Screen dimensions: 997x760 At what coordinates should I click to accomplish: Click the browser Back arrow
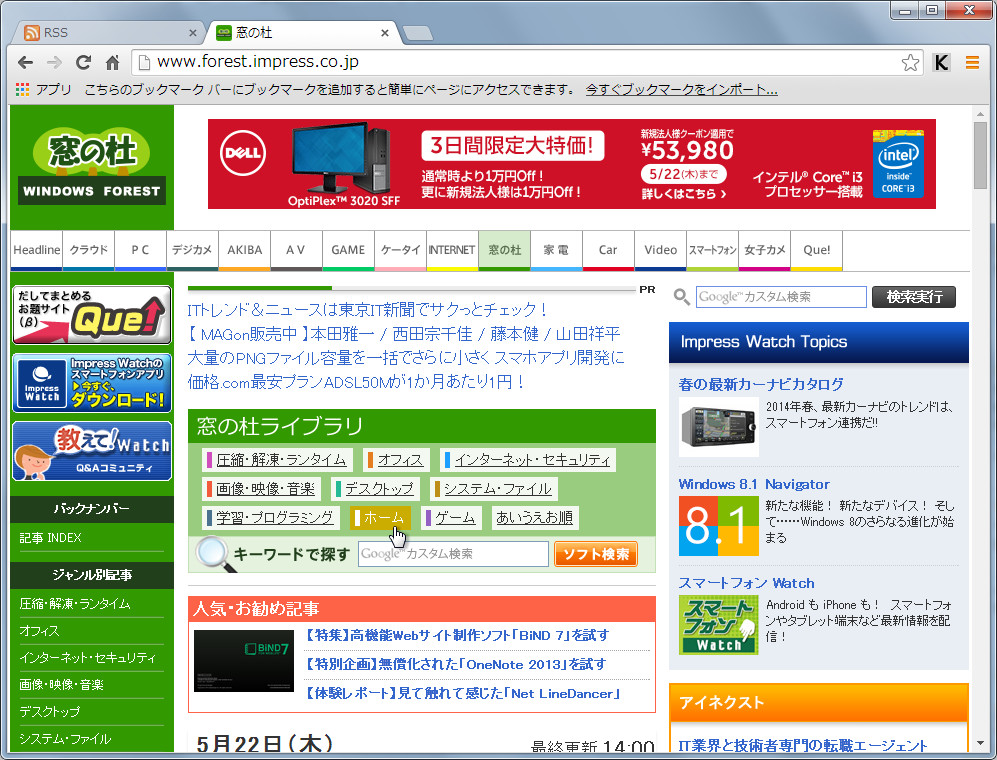click(x=25, y=62)
